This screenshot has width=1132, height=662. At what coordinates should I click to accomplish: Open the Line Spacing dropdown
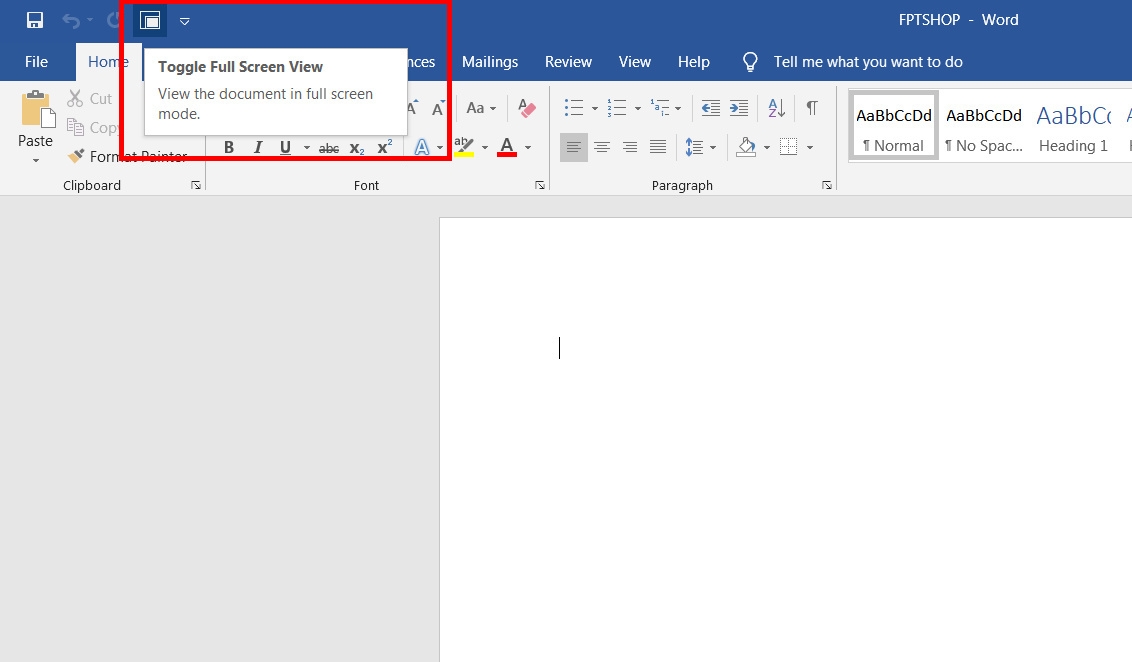[x=701, y=146]
